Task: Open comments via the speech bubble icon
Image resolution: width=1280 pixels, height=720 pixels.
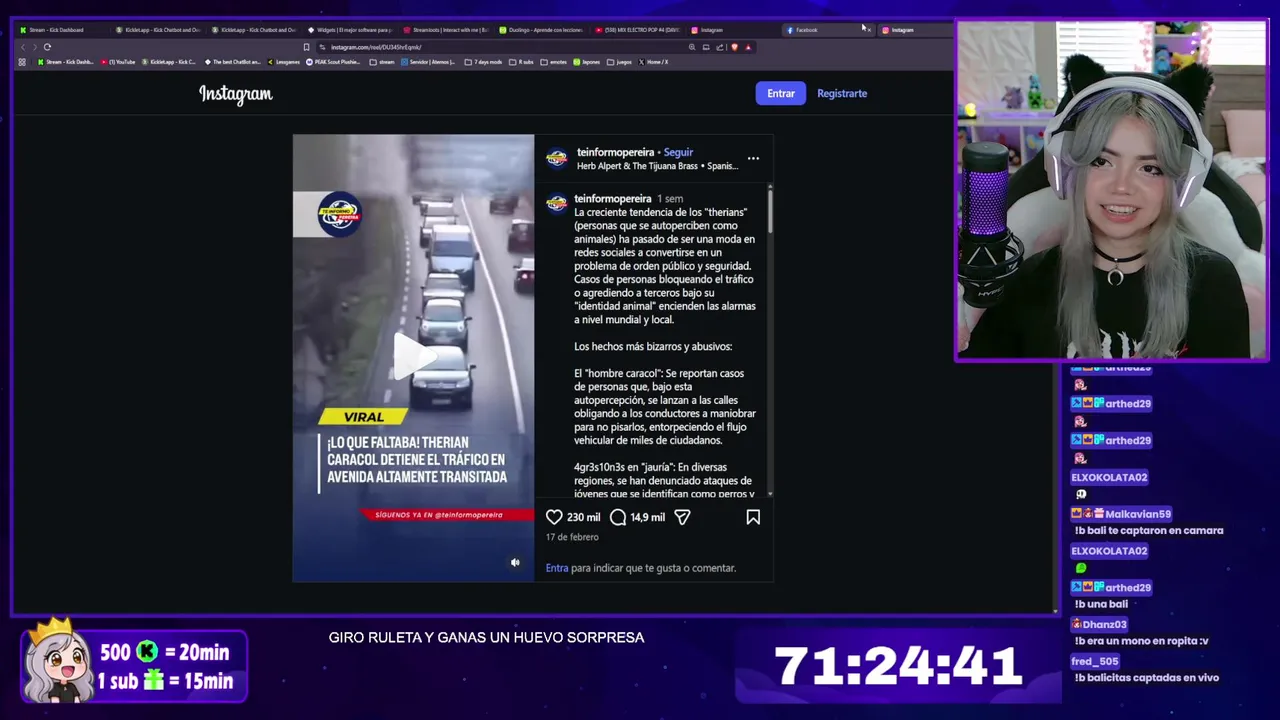Action: tap(618, 517)
